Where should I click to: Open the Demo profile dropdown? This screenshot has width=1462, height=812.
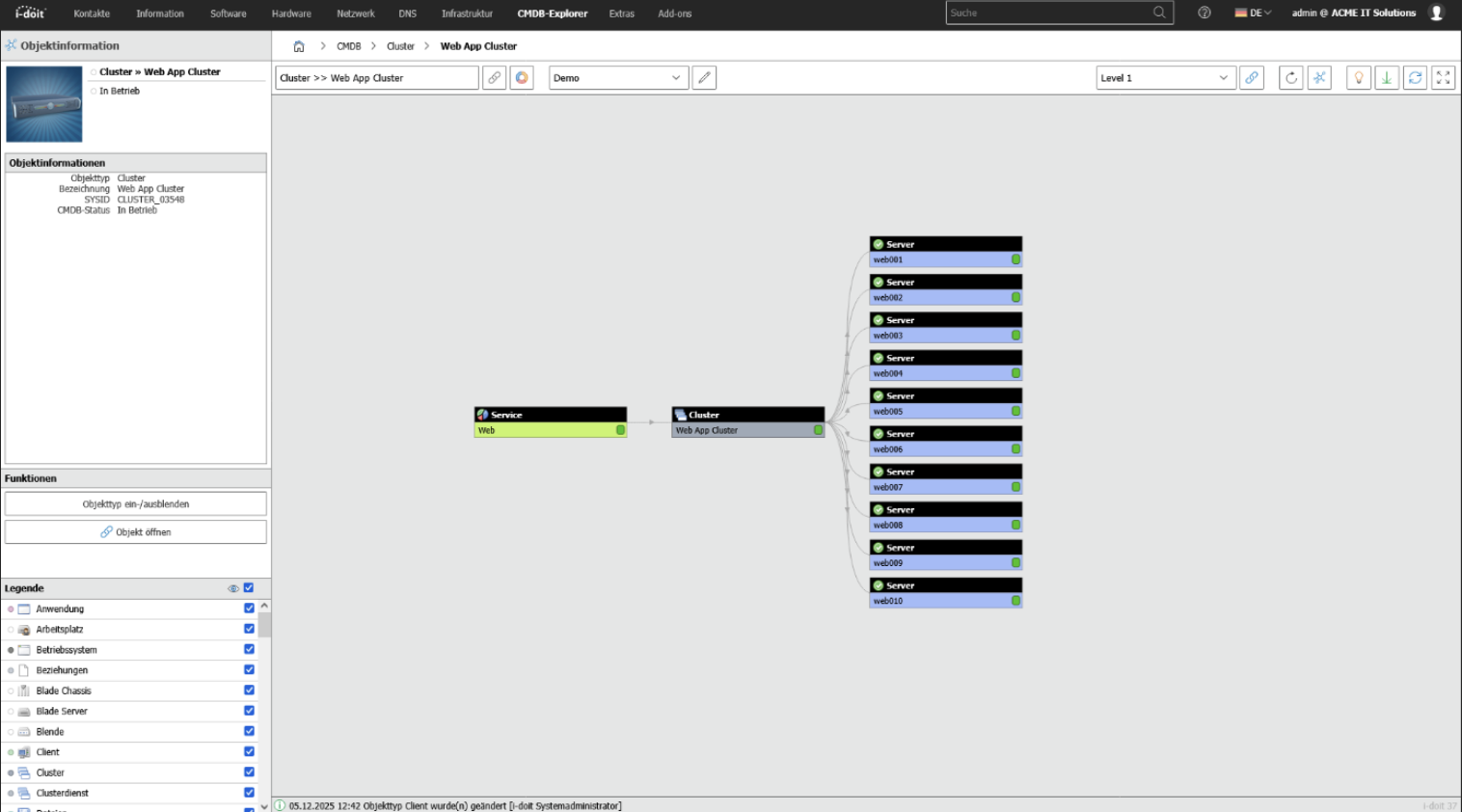pos(617,77)
